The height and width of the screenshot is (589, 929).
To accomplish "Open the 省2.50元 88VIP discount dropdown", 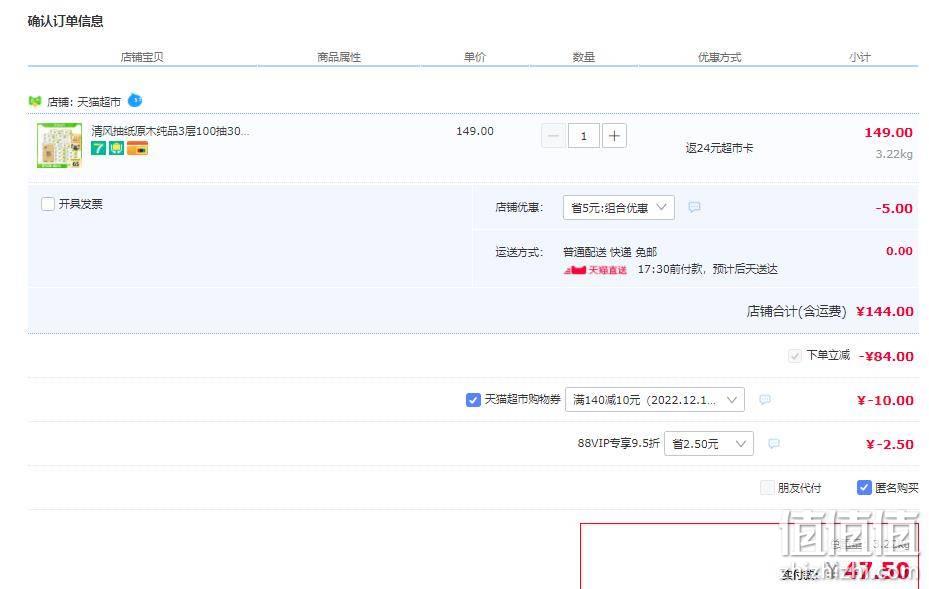I will click(709, 443).
